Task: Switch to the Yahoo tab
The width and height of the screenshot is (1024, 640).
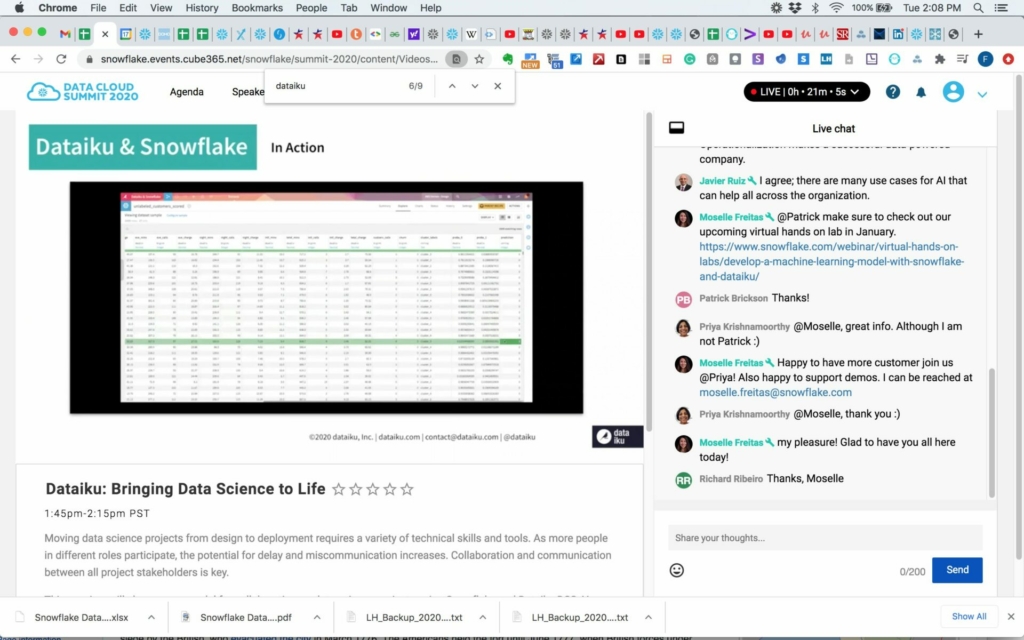Action: coord(413,34)
